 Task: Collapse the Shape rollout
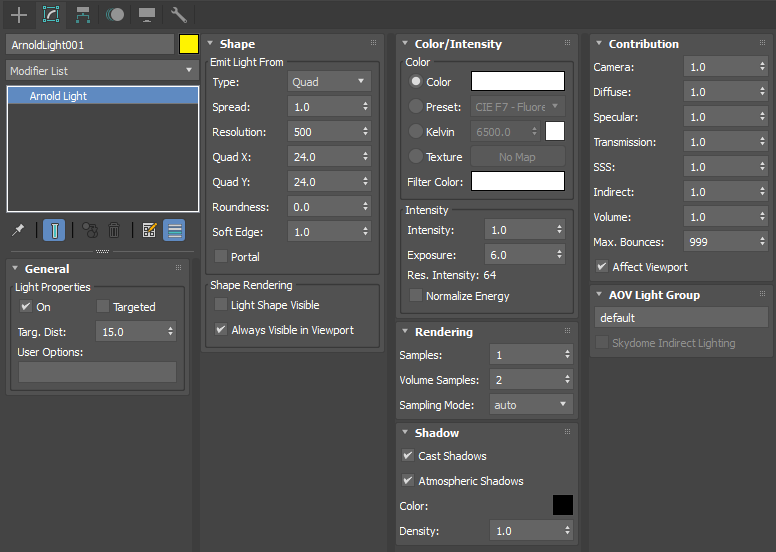point(210,44)
